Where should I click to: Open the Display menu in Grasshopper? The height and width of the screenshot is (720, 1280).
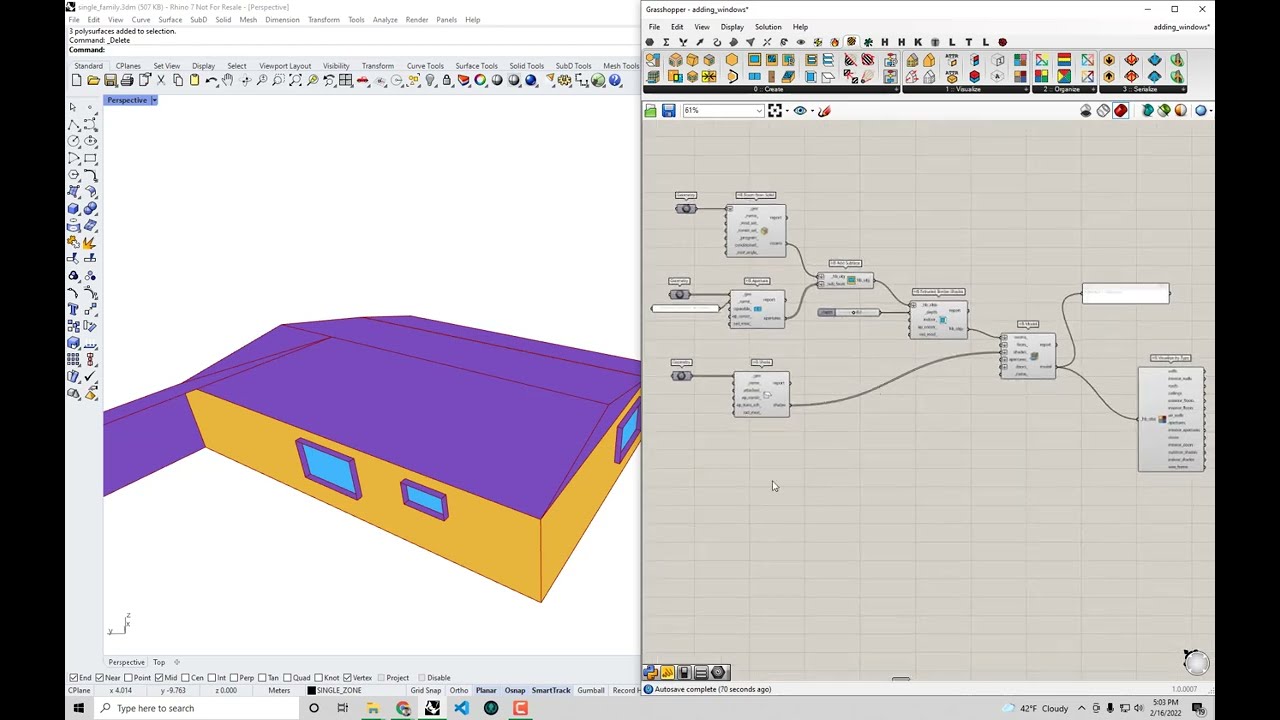(x=732, y=27)
